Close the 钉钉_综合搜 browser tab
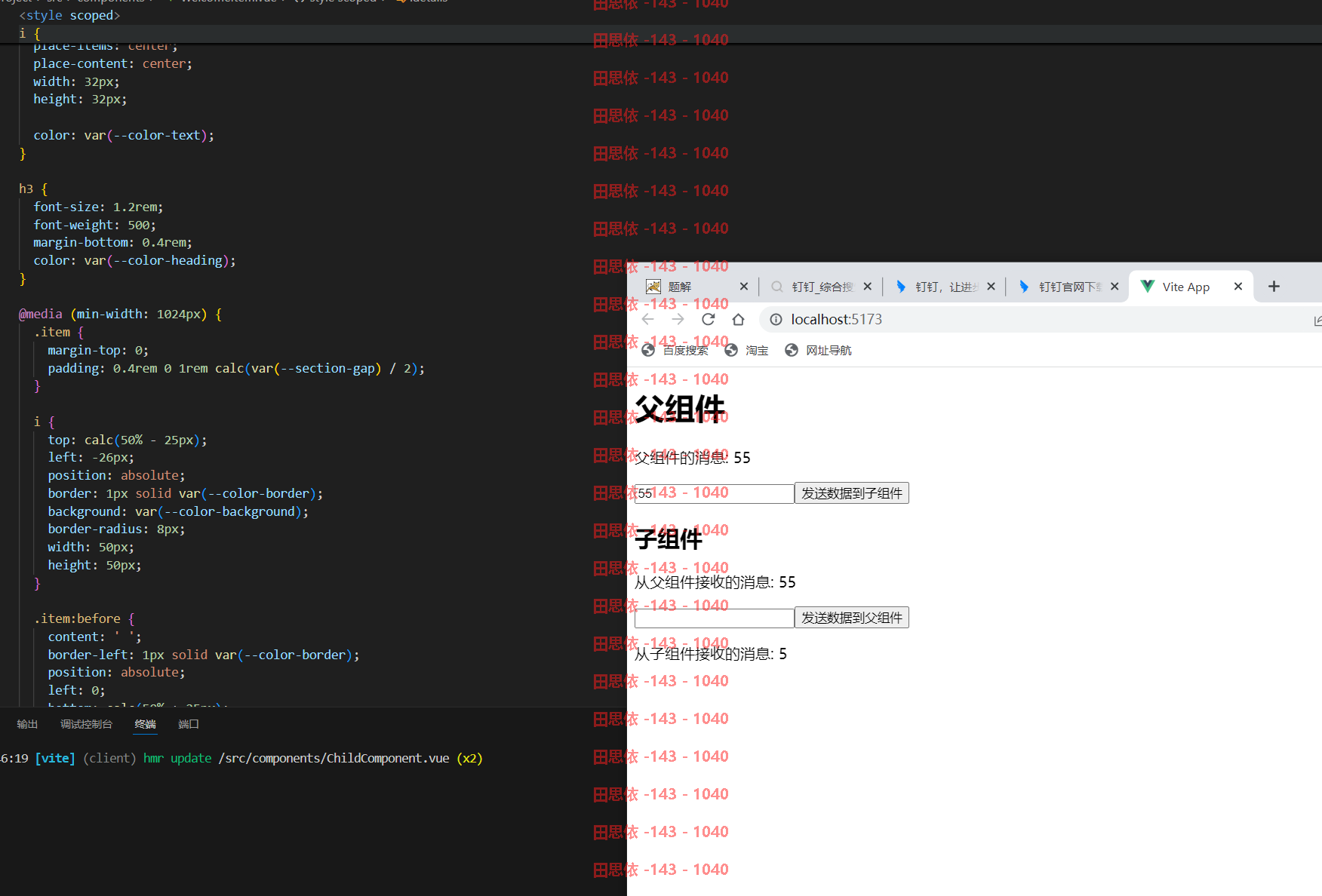 click(x=867, y=287)
